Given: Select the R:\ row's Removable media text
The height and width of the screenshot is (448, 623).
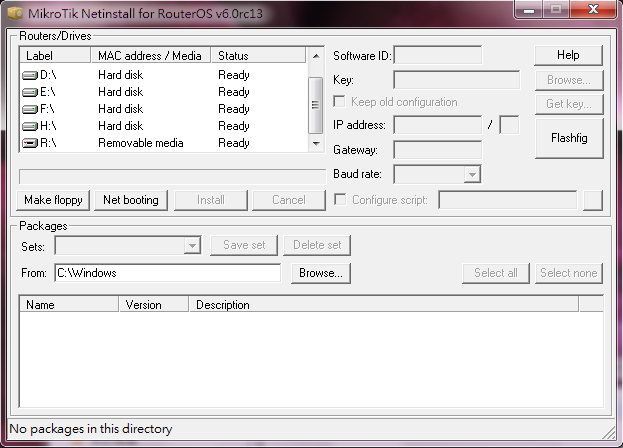Looking at the screenshot, I should pos(141,143).
